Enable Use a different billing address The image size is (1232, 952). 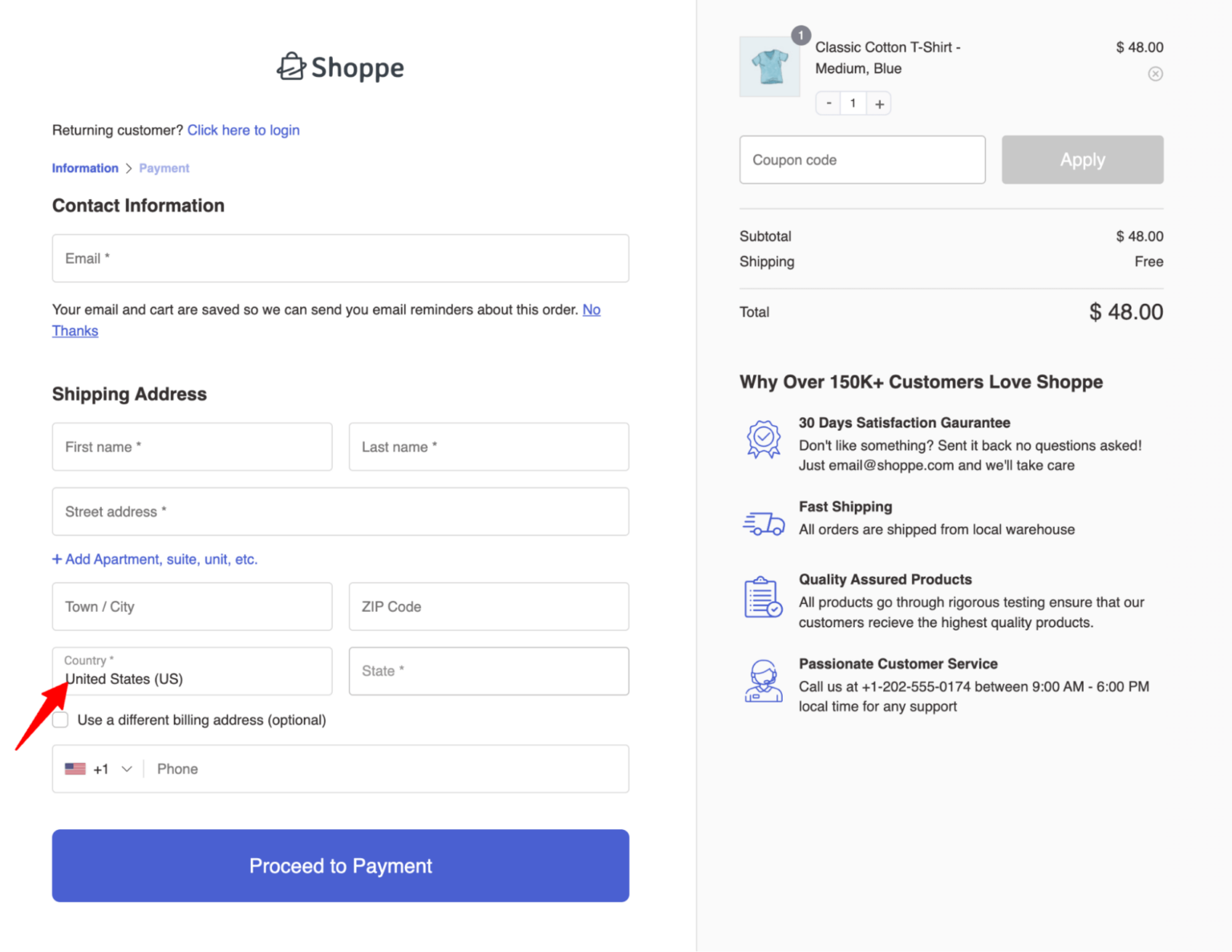(60, 719)
